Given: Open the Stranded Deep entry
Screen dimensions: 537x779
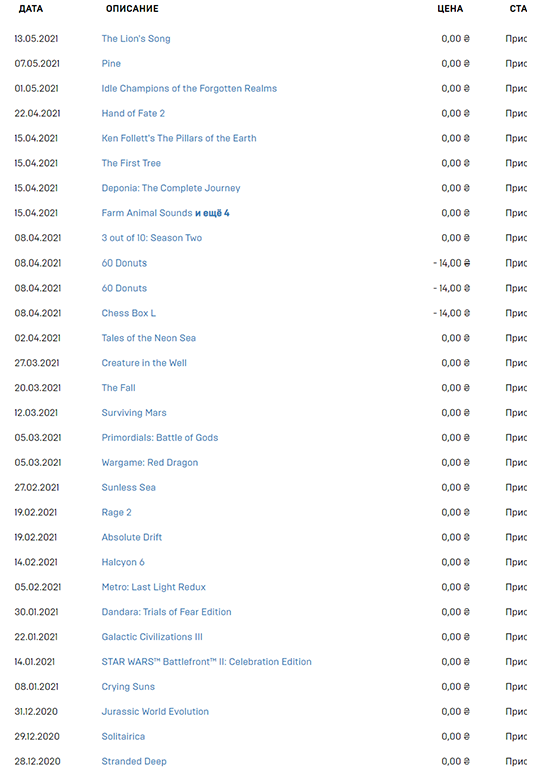Looking at the screenshot, I should pyautogui.click(x=134, y=761).
